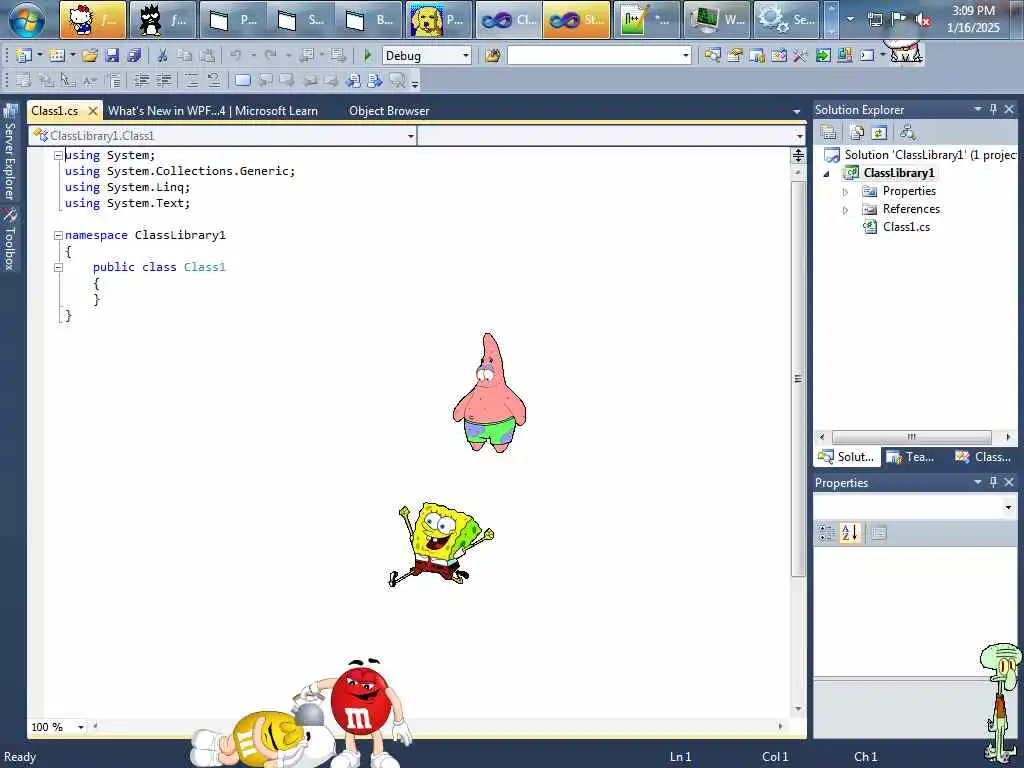Open the What's New in WPF tab

click(x=213, y=111)
